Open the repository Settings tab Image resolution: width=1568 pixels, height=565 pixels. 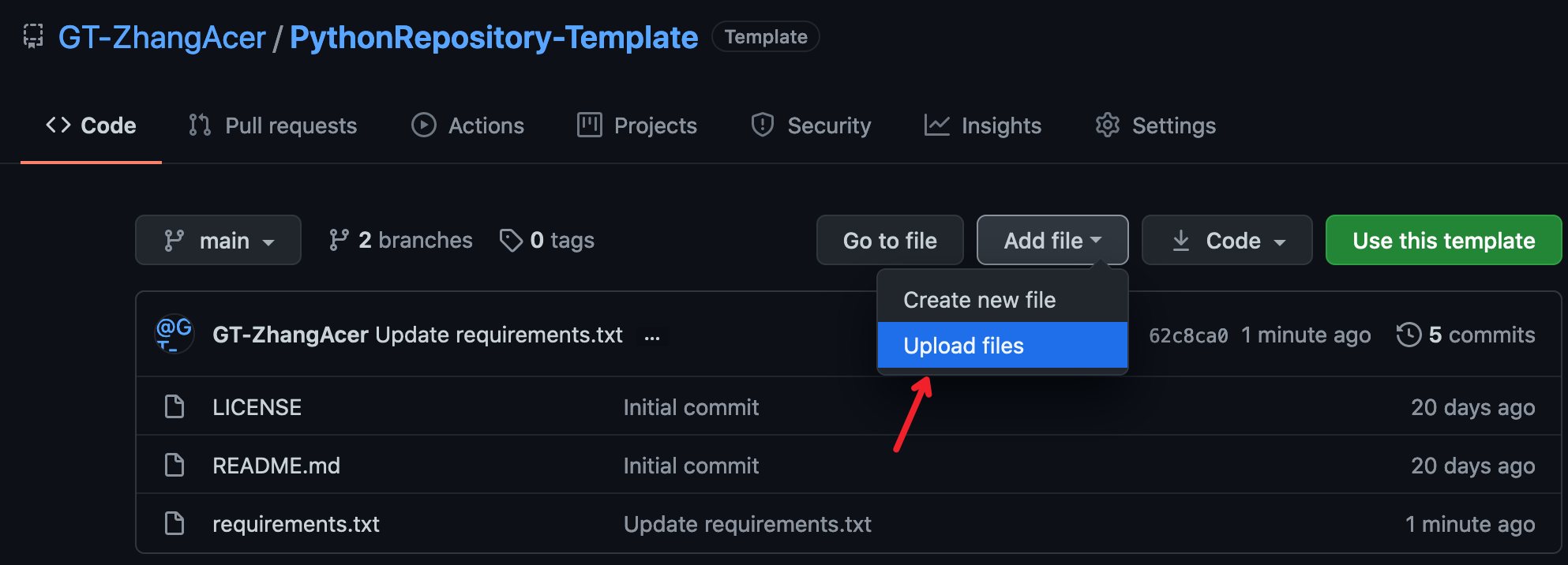tap(1155, 125)
